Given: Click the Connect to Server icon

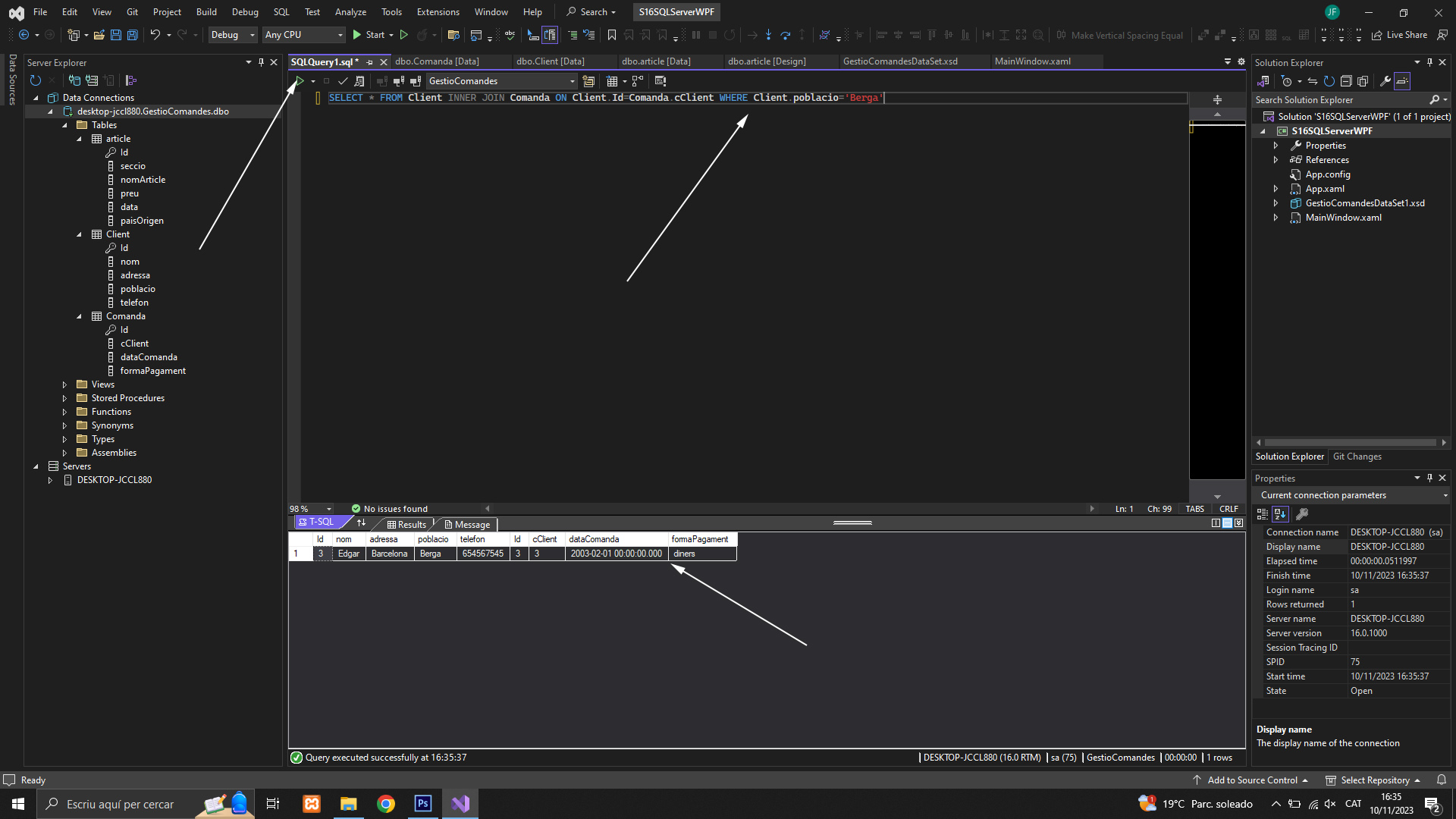Looking at the screenshot, I should [x=92, y=80].
